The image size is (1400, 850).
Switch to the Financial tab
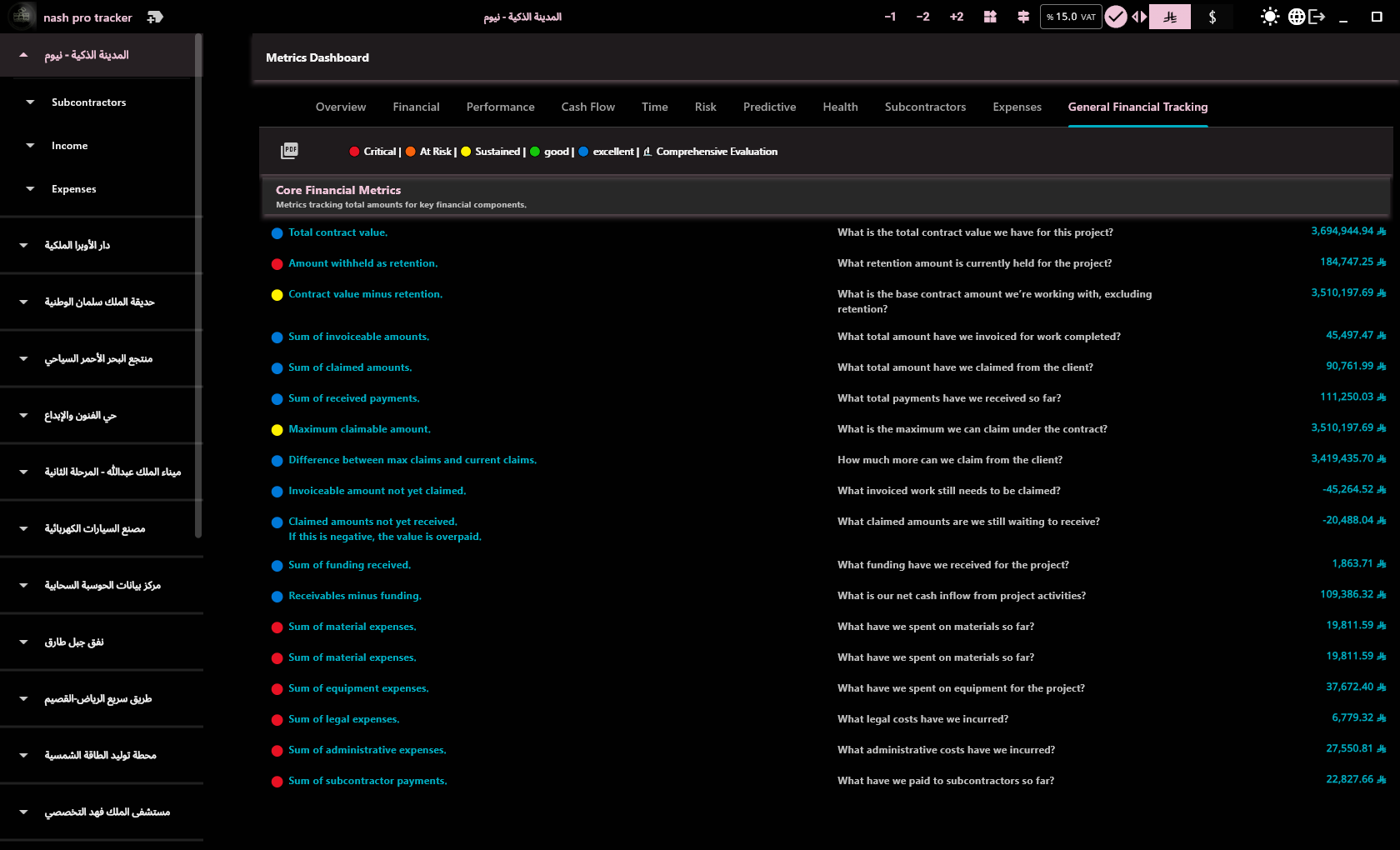tap(416, 107)
